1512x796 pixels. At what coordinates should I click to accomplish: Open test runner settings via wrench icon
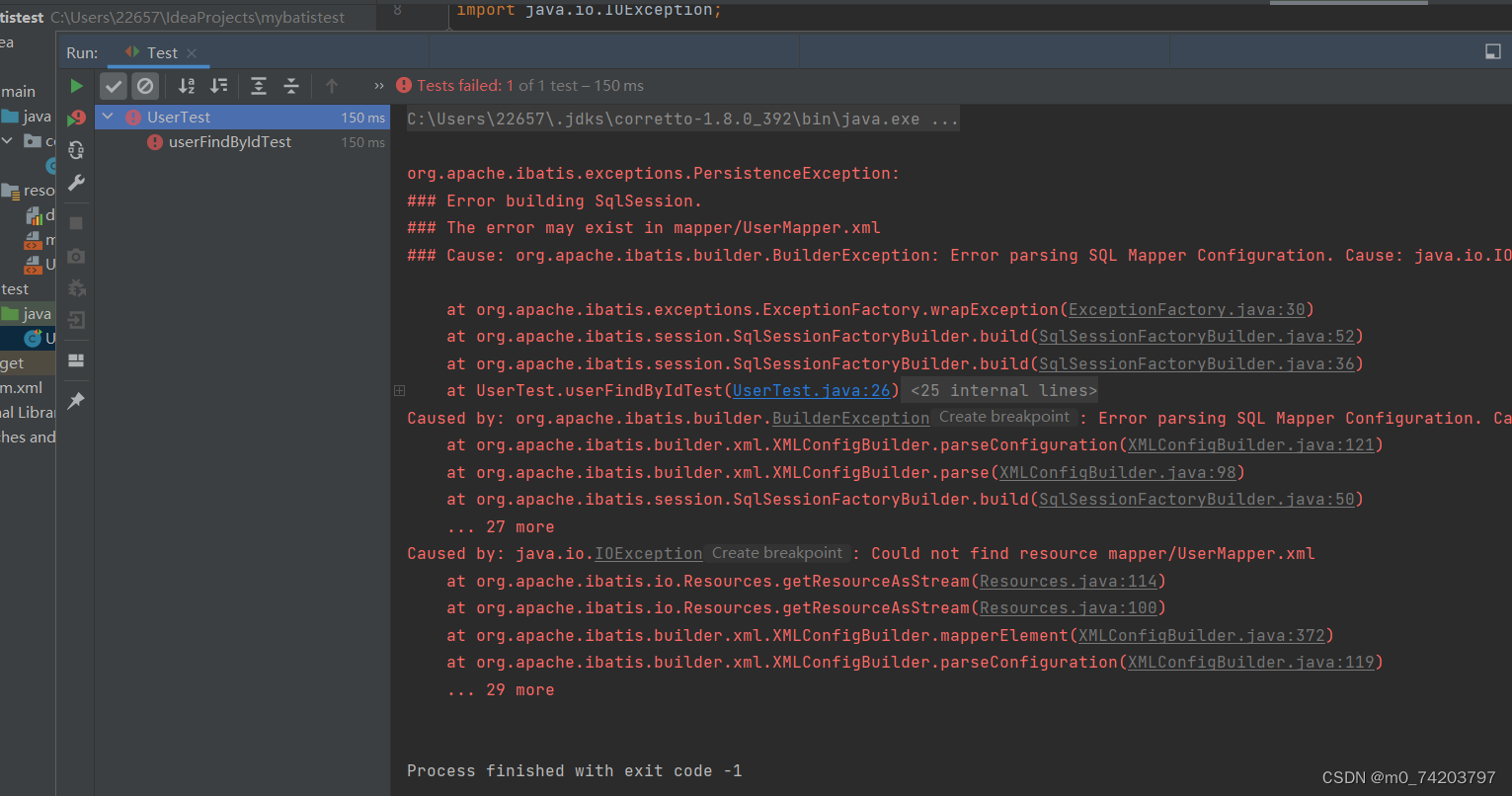pyautogui.click(x=76, y=183)
